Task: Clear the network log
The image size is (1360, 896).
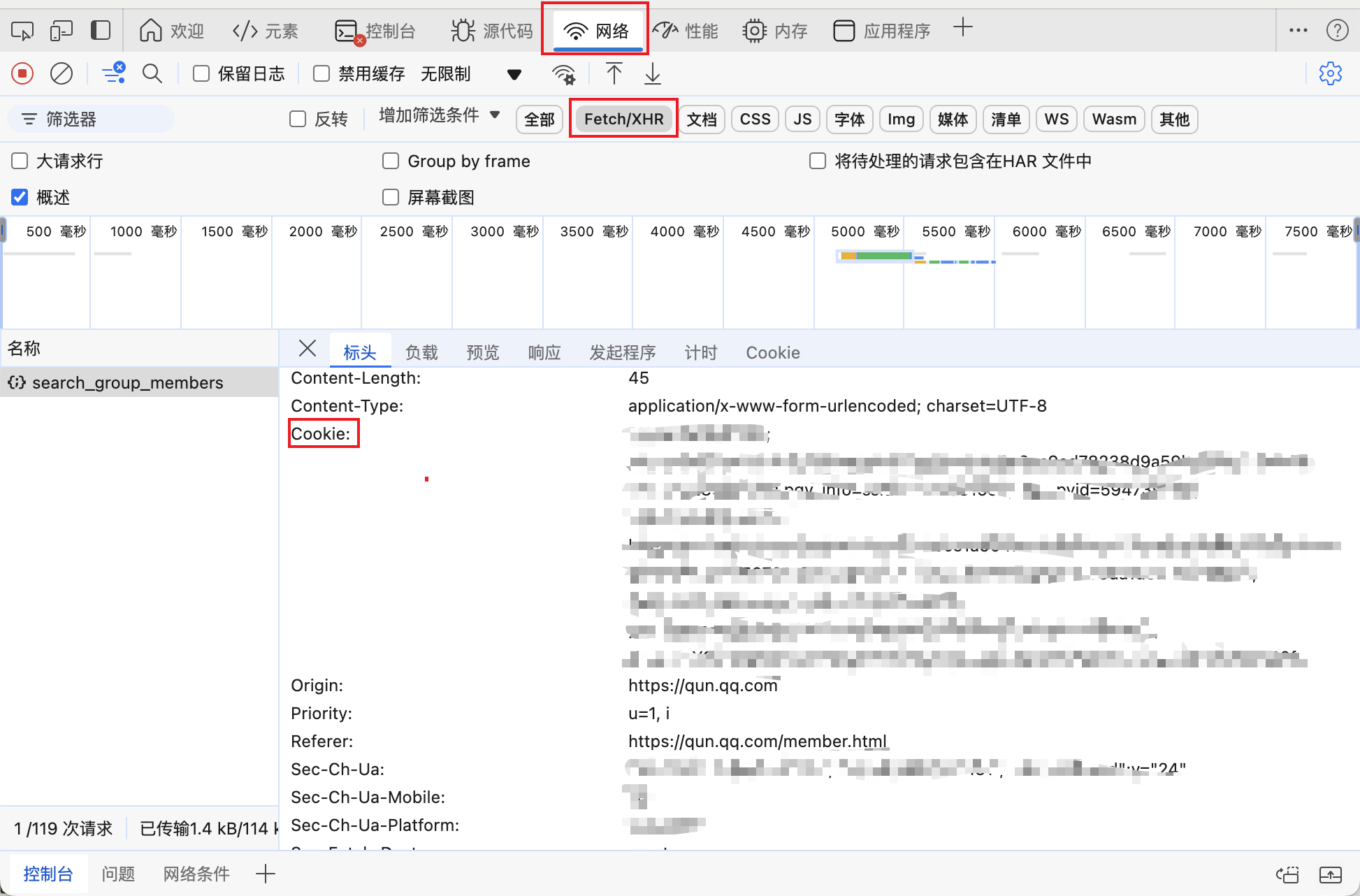Action: pos(61,73)
